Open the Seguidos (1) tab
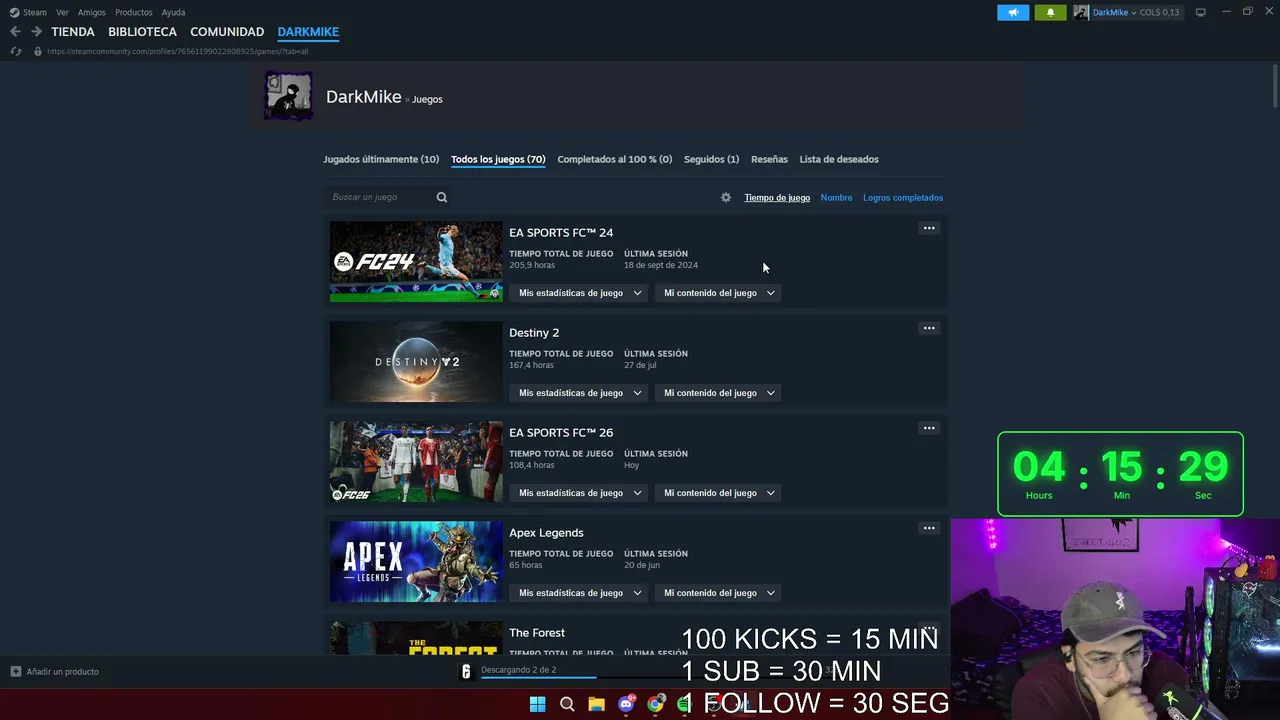This screenshot has width=1280, height=720. pos(712,159)
